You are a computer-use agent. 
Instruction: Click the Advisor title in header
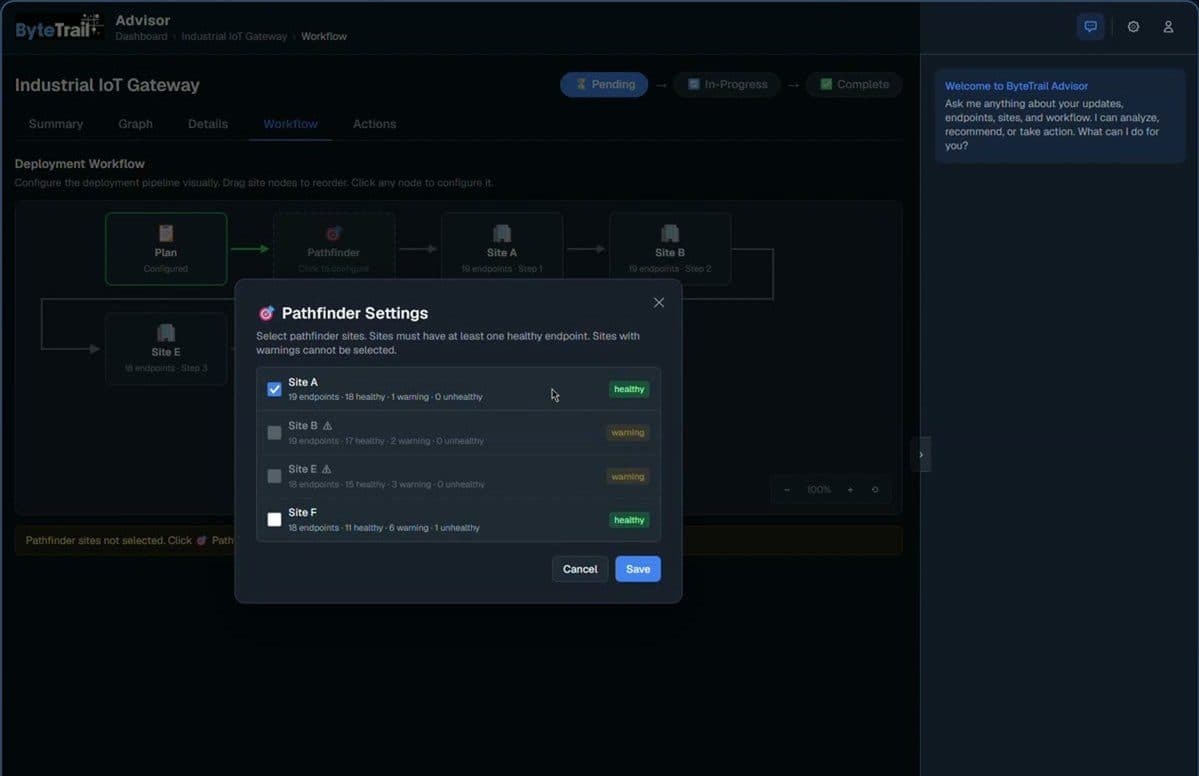pos(143,20)
